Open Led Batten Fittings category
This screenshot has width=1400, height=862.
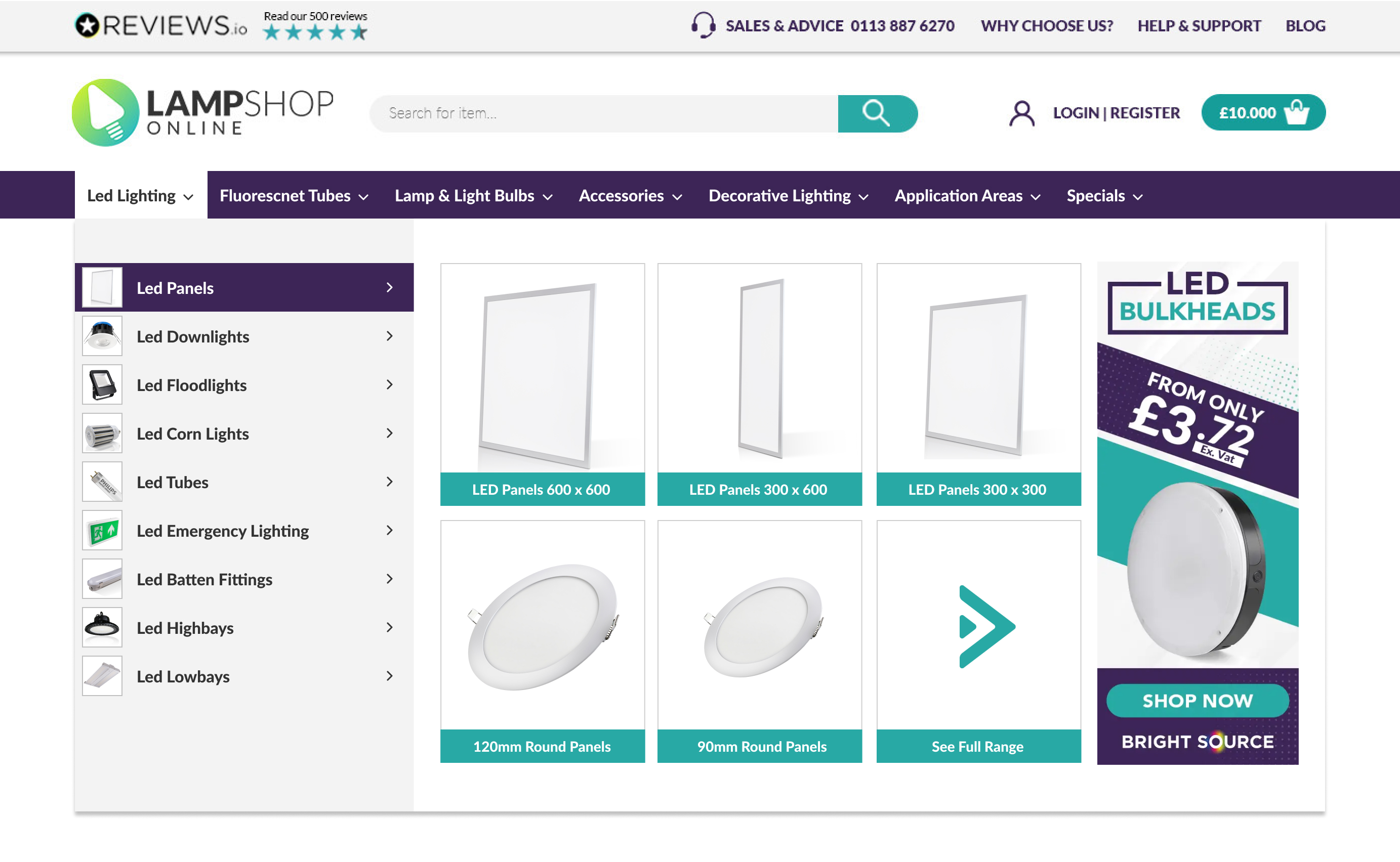[204, 579]
